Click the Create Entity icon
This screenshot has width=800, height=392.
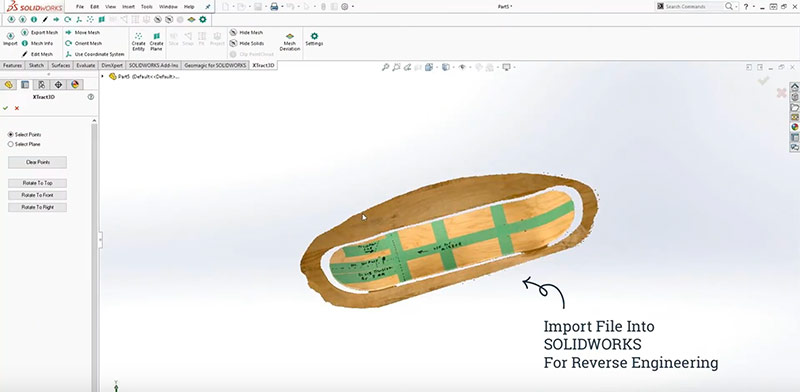(138, 41)
